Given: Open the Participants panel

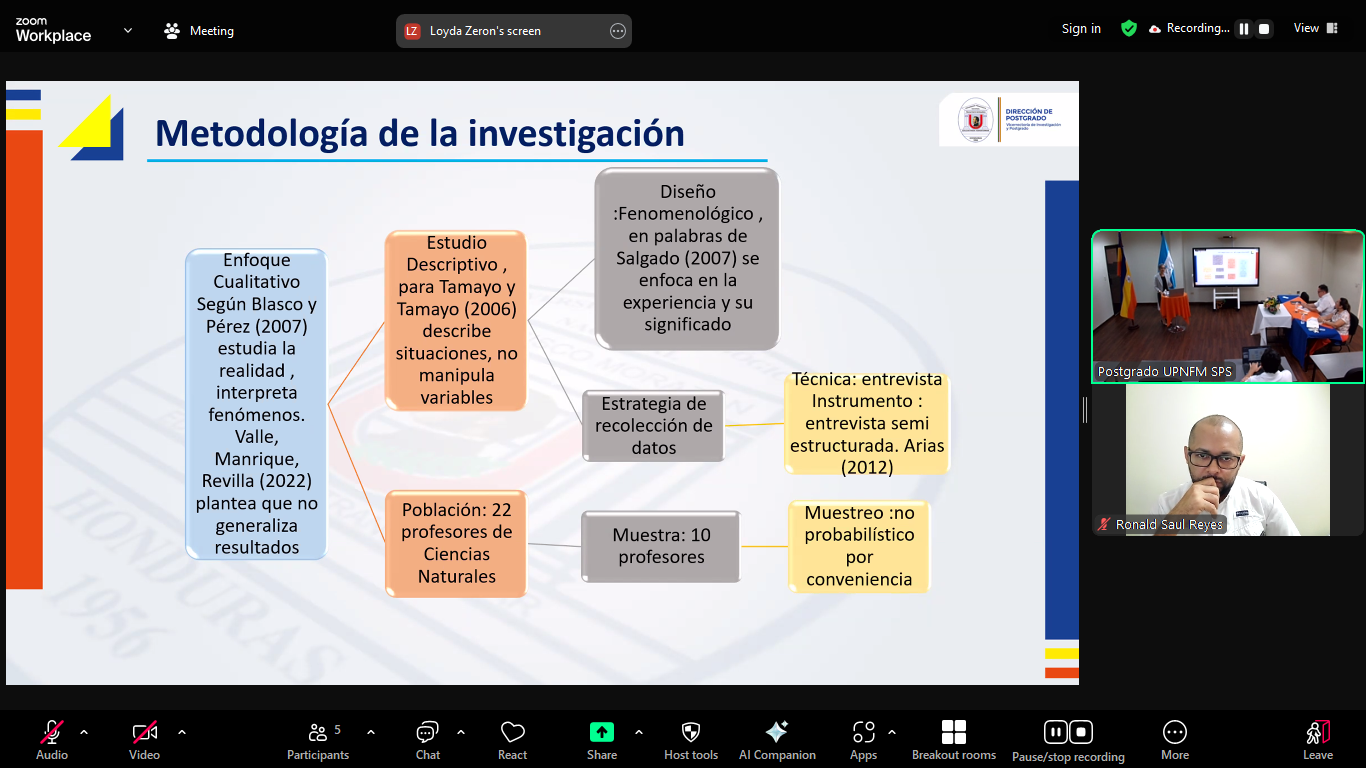Looking at the screenshot, I should coord(318,740).
